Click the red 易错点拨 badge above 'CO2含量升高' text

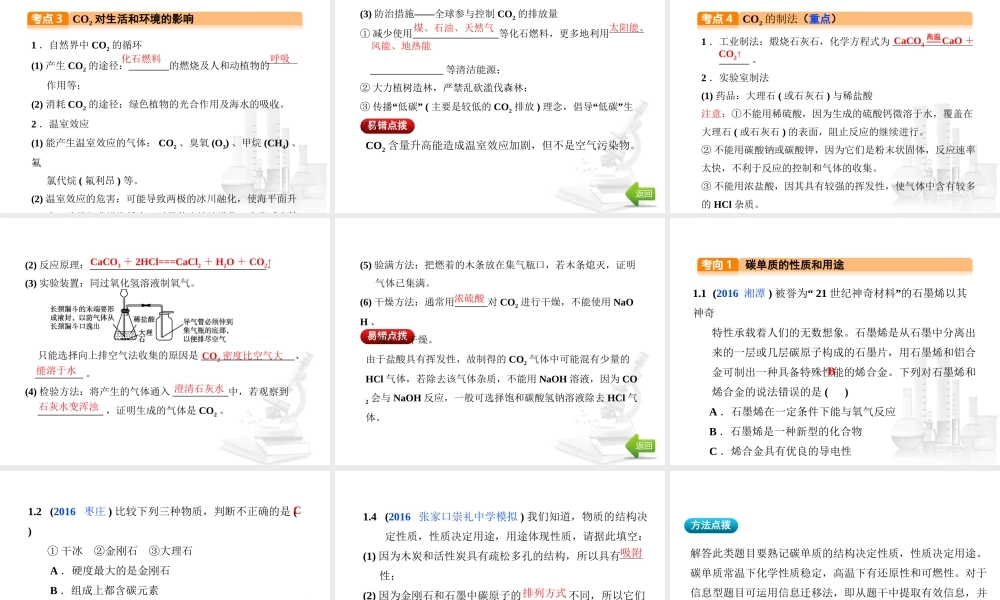click(x=387, y=126)
